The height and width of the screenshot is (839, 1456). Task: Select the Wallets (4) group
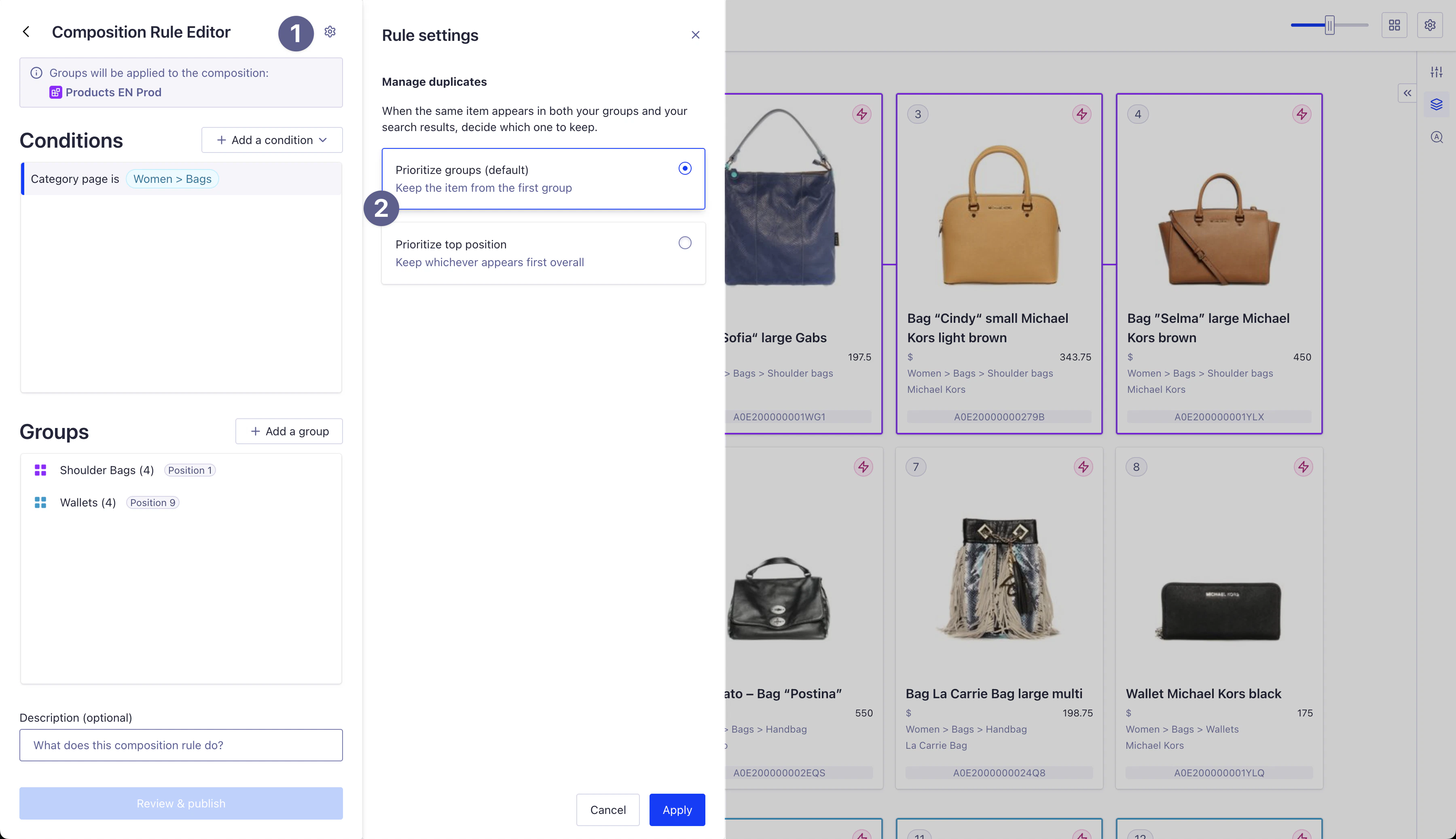(87, 502)
